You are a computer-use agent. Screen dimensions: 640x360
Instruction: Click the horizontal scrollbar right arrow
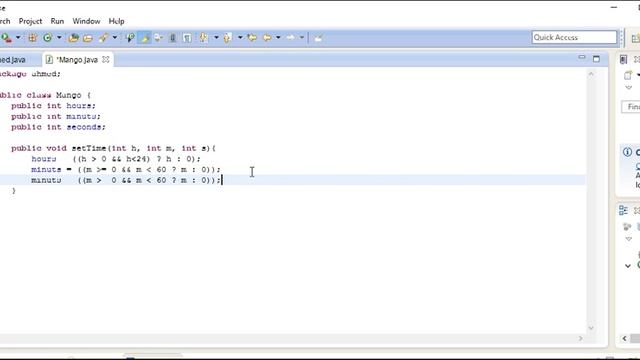coord(580,338)
